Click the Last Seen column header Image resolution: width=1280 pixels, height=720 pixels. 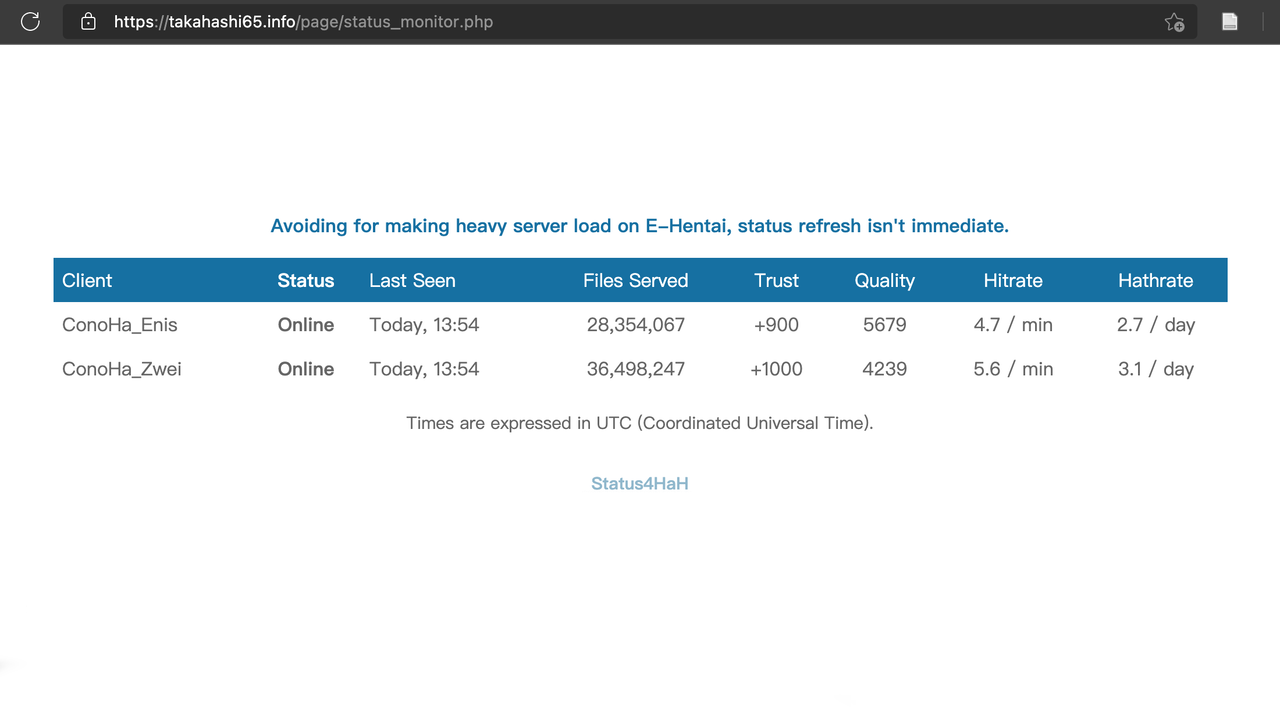point(412,281)
